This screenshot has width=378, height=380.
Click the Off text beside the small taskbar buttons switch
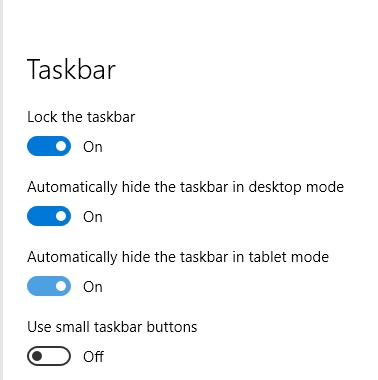[x=93, y=357]
